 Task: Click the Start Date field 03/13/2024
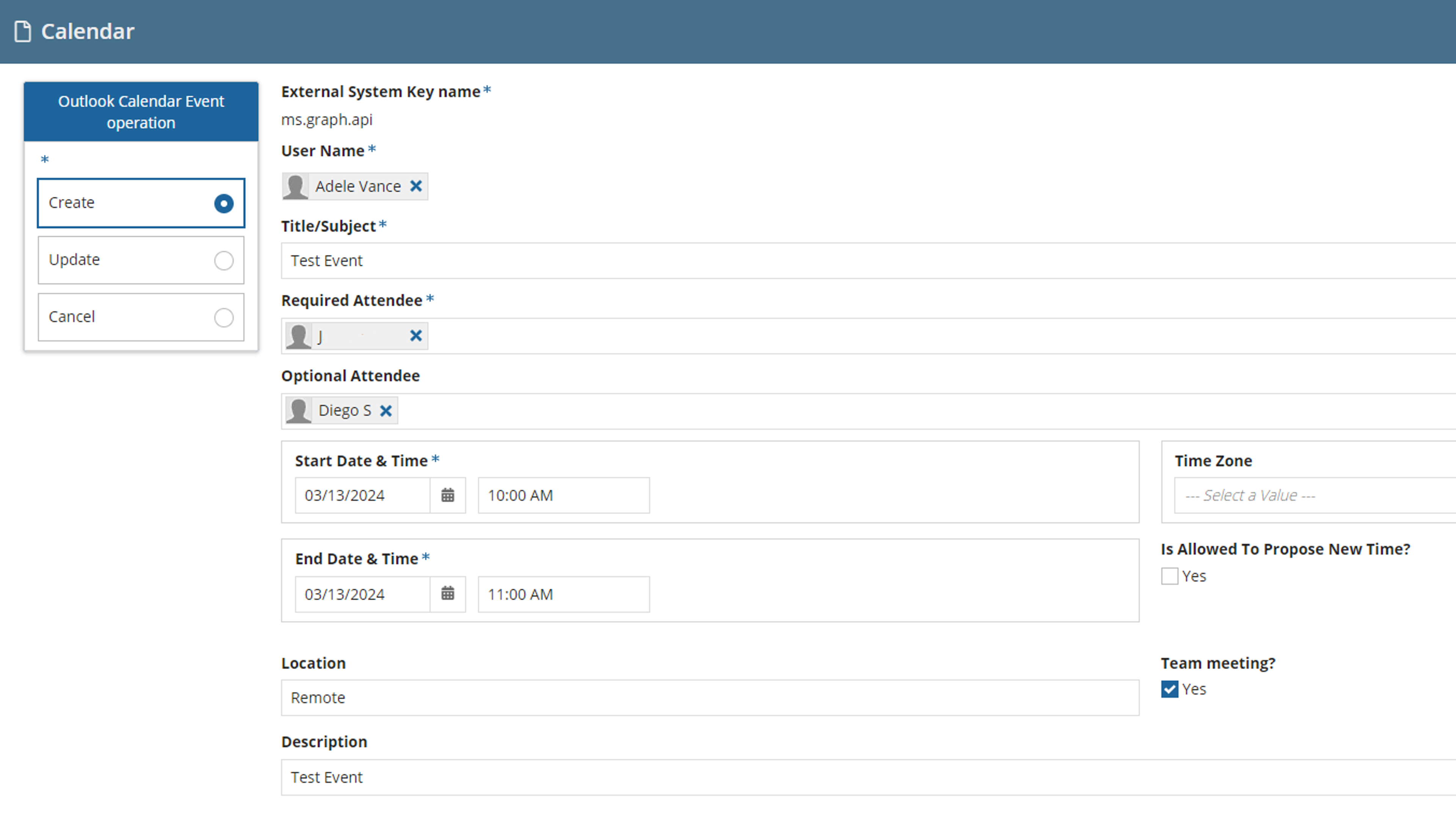(362, 495)
